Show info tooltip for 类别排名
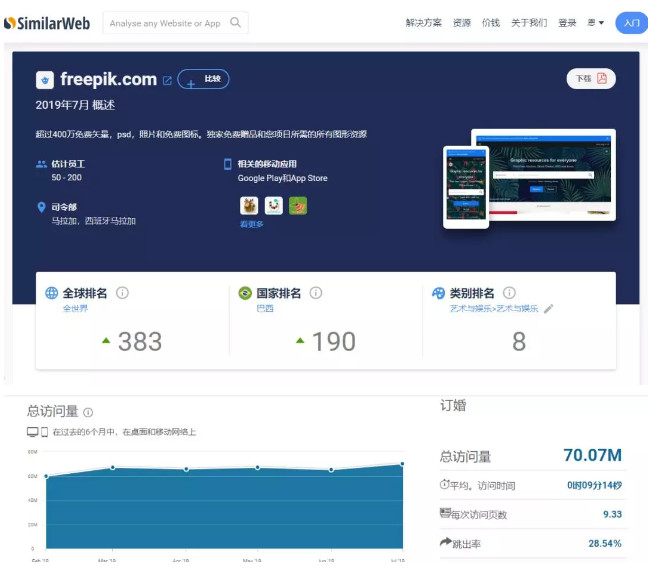The image size is (652, 572). 509,293
